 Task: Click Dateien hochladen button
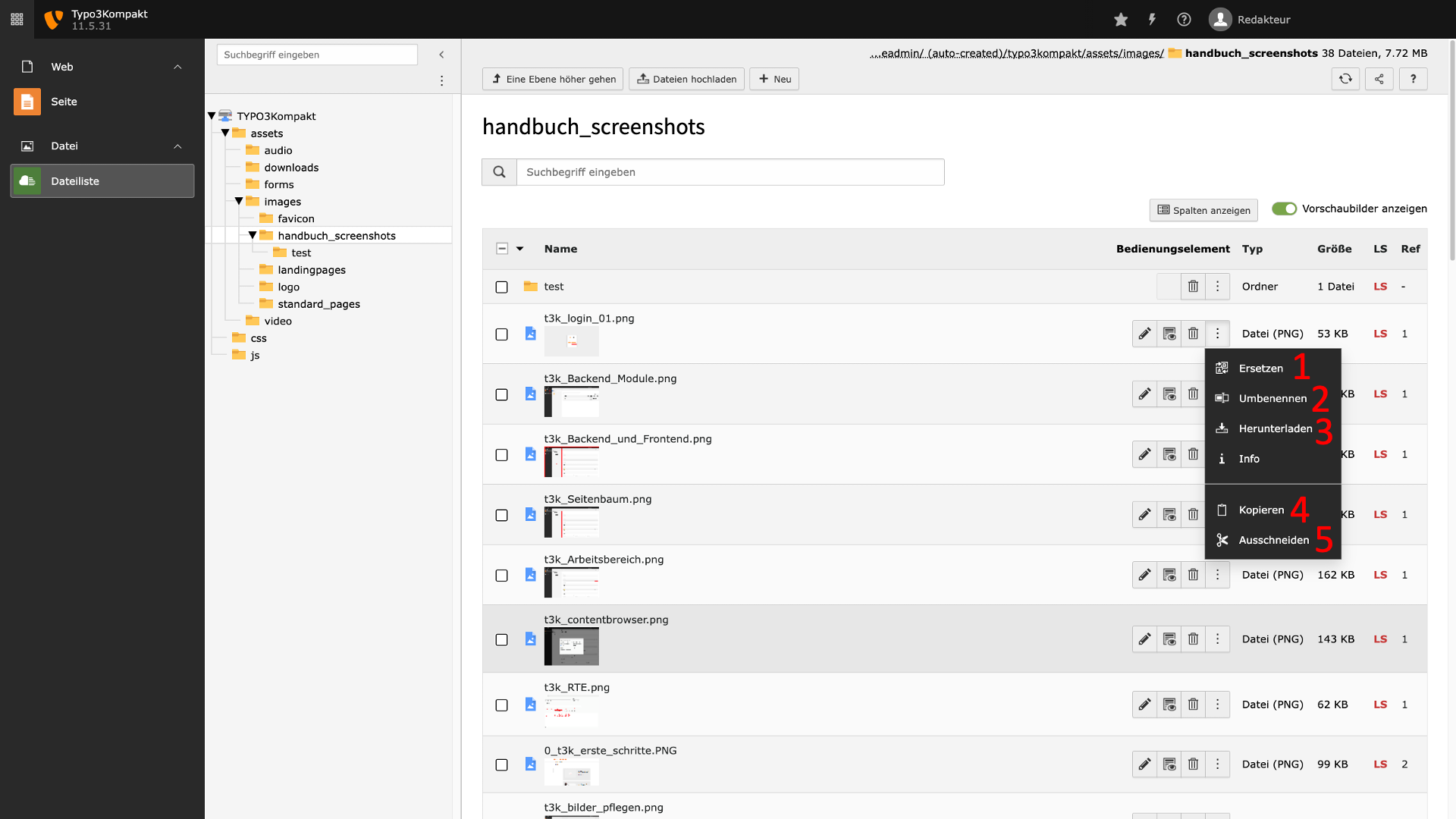click(686, 79)
